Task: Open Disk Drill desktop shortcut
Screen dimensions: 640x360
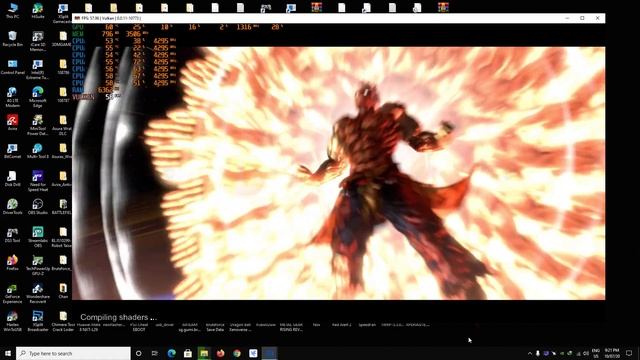Action: (12, 179)
